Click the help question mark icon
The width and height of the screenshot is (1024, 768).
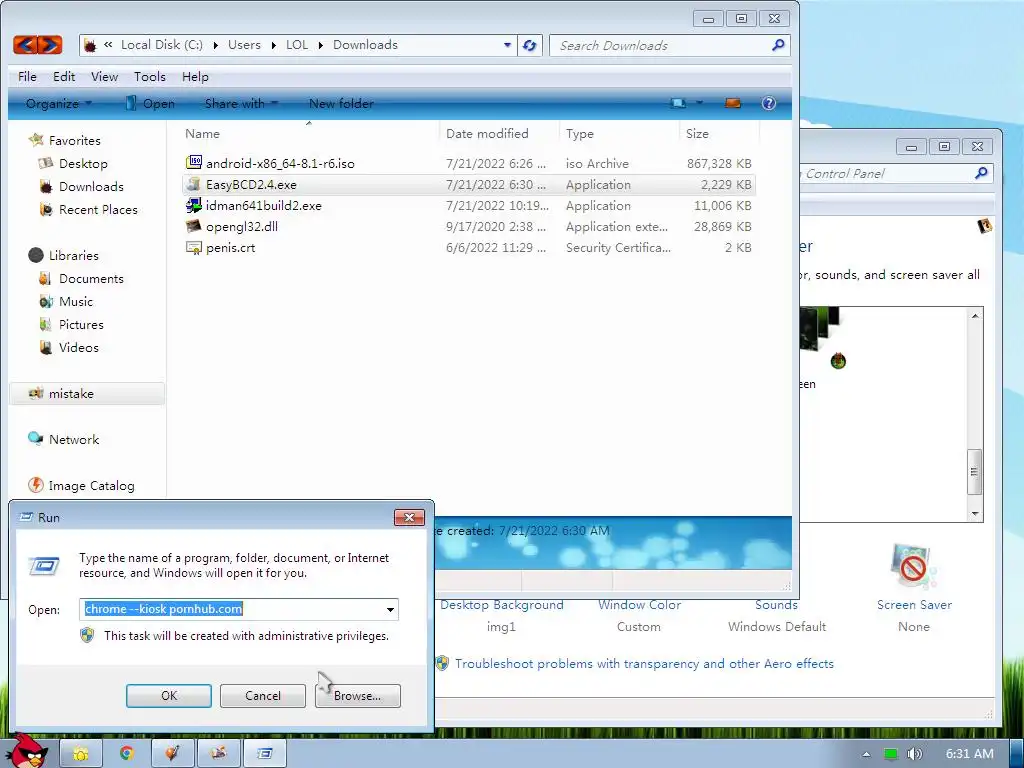point(769,103)
